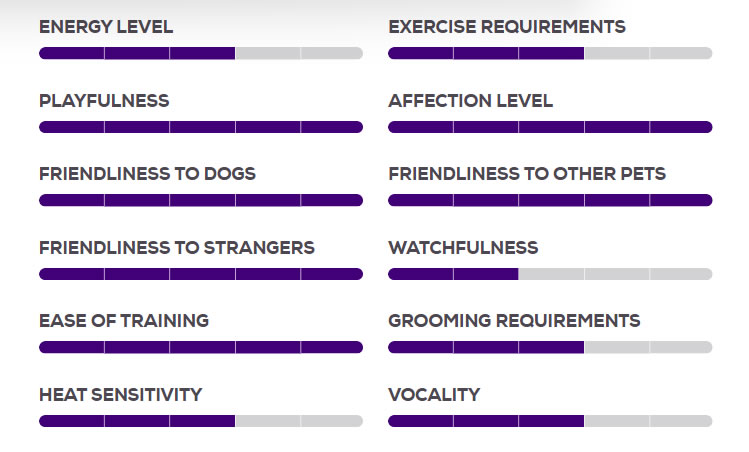This screenshot has height=452, width=749.
Task: Click the Energy Level rating bar
Action: click(201, 53)
